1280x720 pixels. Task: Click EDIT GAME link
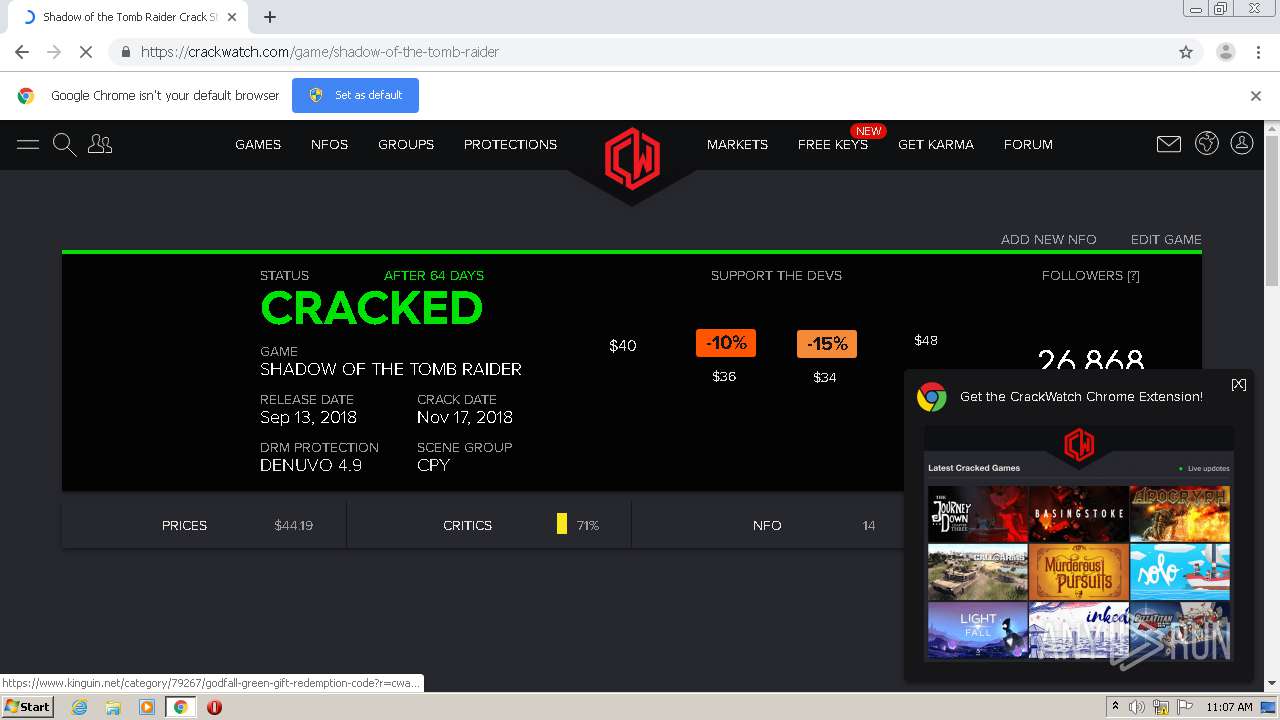click(x=1166, y=240)
